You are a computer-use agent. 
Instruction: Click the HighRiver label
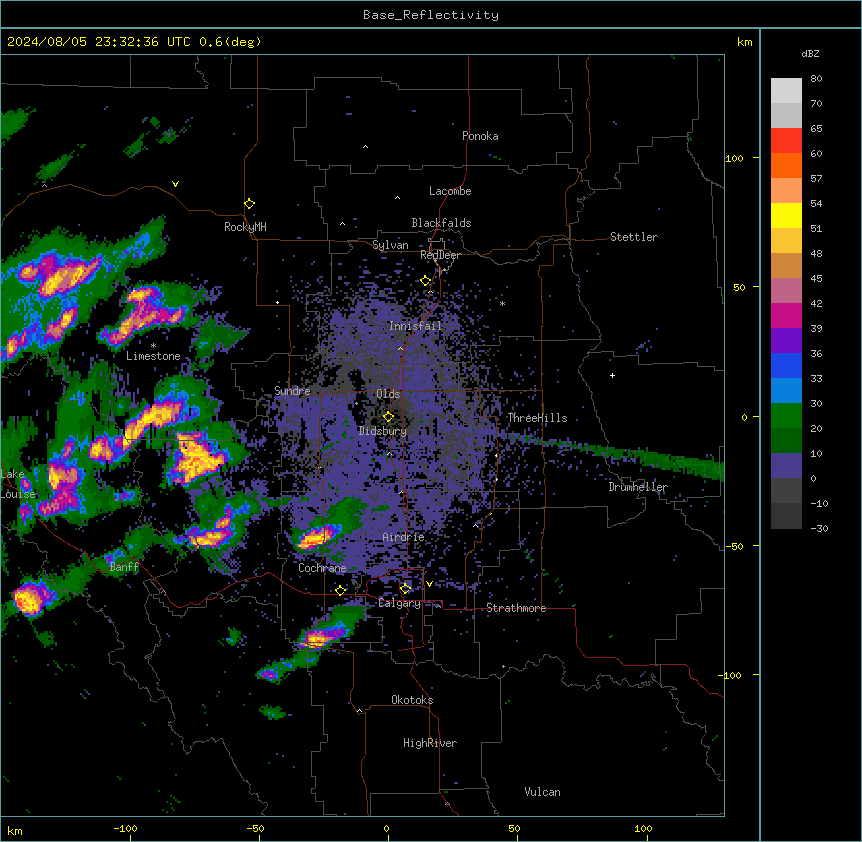coord(430,743)
